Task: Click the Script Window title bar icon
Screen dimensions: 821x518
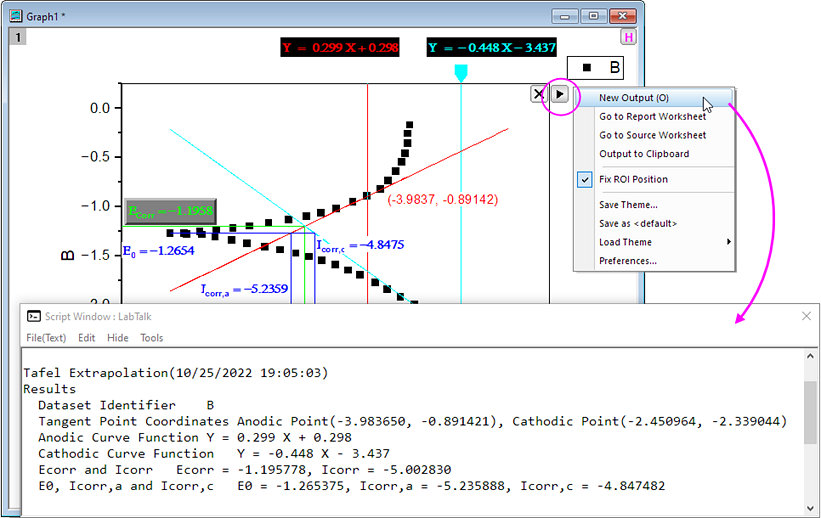Action: [x=33, y=315]
